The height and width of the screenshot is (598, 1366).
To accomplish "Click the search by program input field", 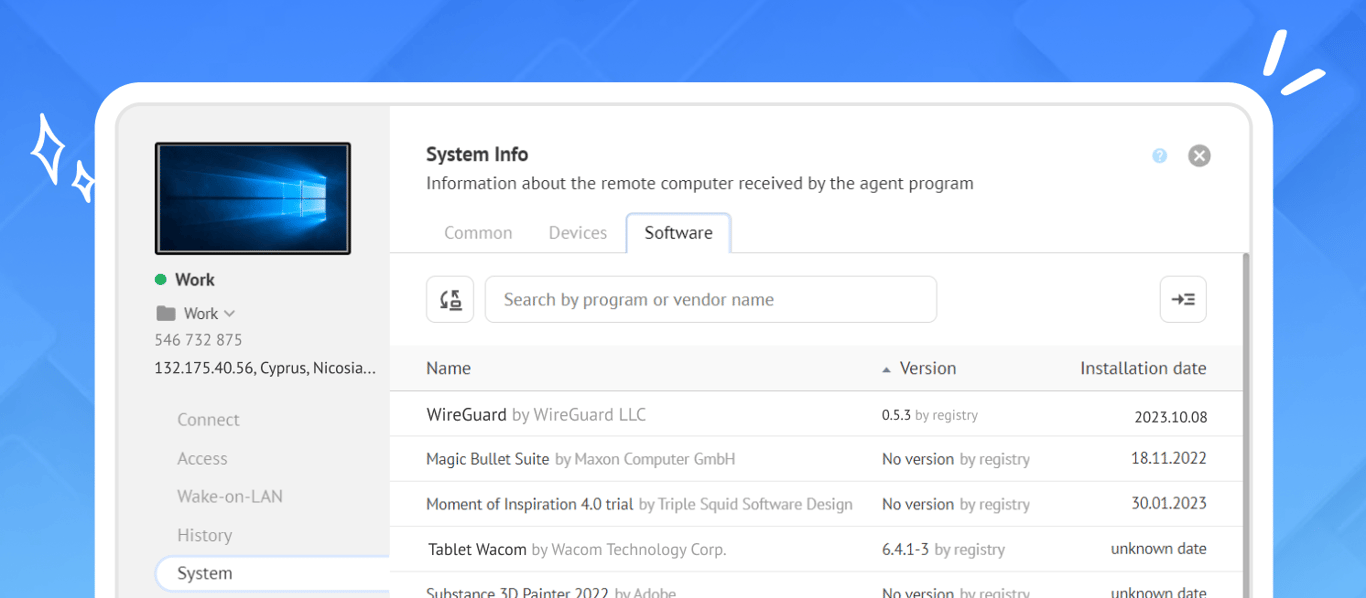I will [x=710, y=299].
